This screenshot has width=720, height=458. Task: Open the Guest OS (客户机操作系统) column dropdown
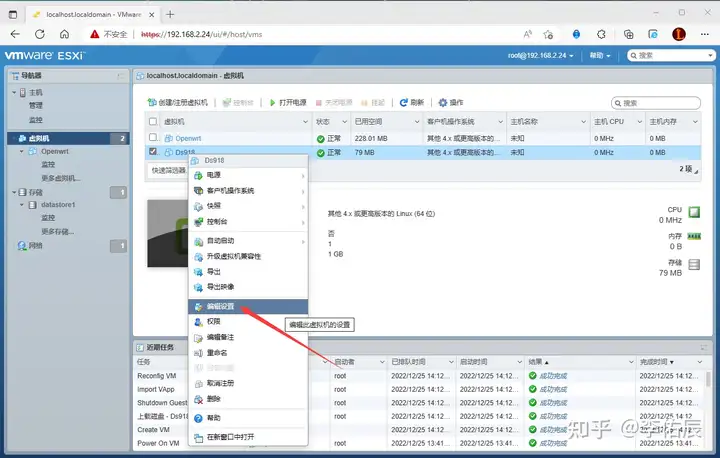coord(501,122)
